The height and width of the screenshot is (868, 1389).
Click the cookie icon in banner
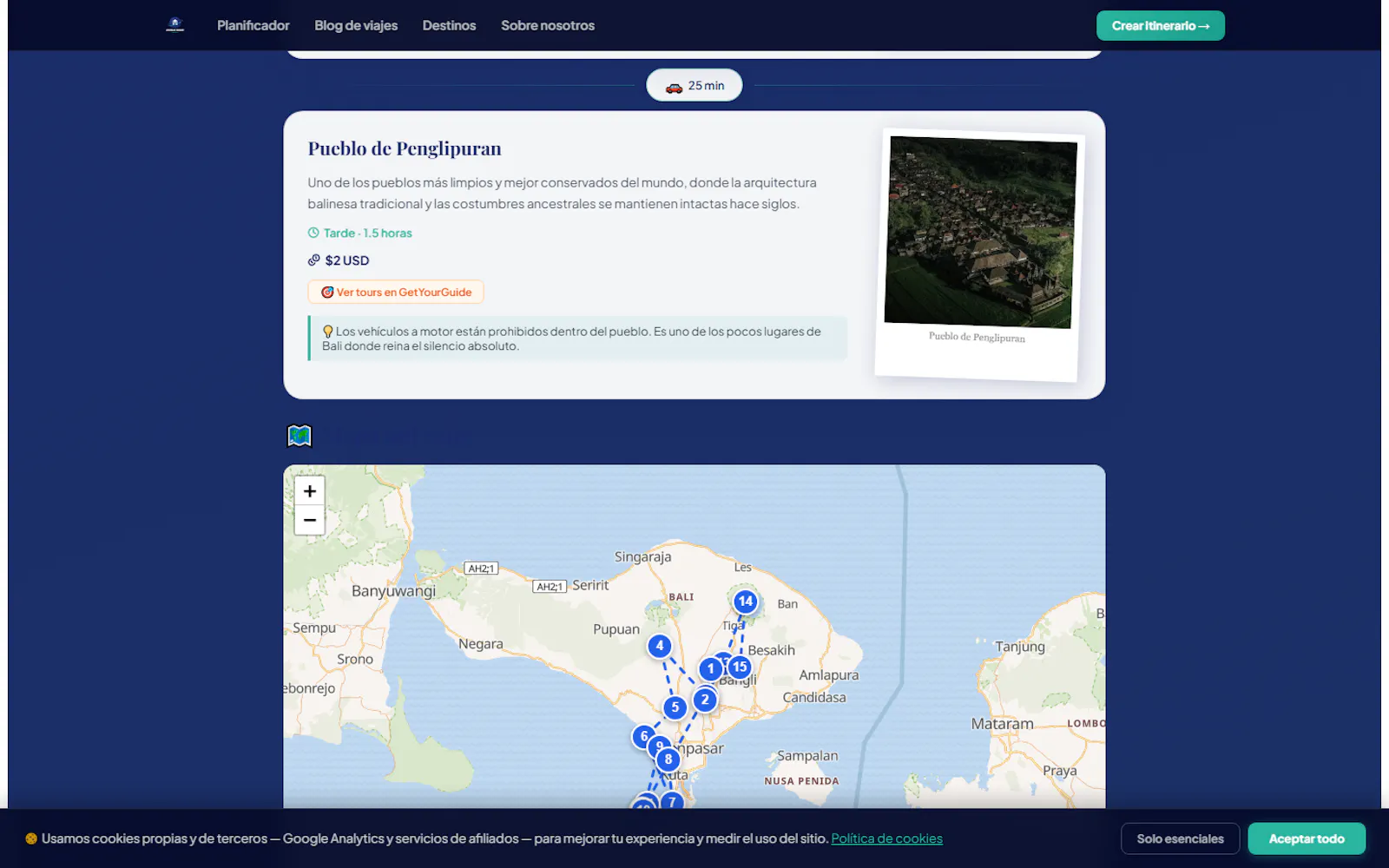pyautogui.click(x=31, y=838)
